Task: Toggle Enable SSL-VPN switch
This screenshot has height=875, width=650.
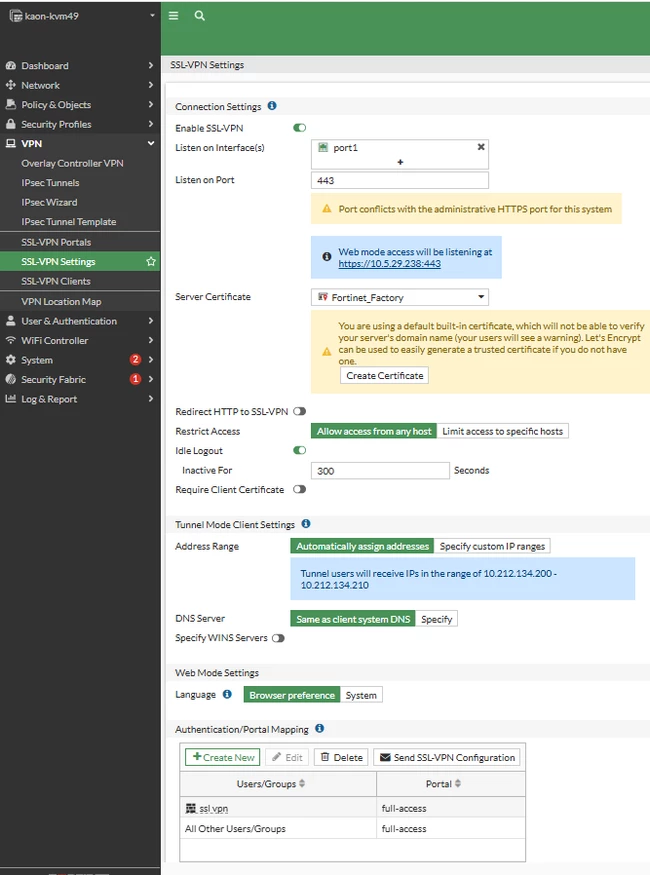Action: pos(300,128)
